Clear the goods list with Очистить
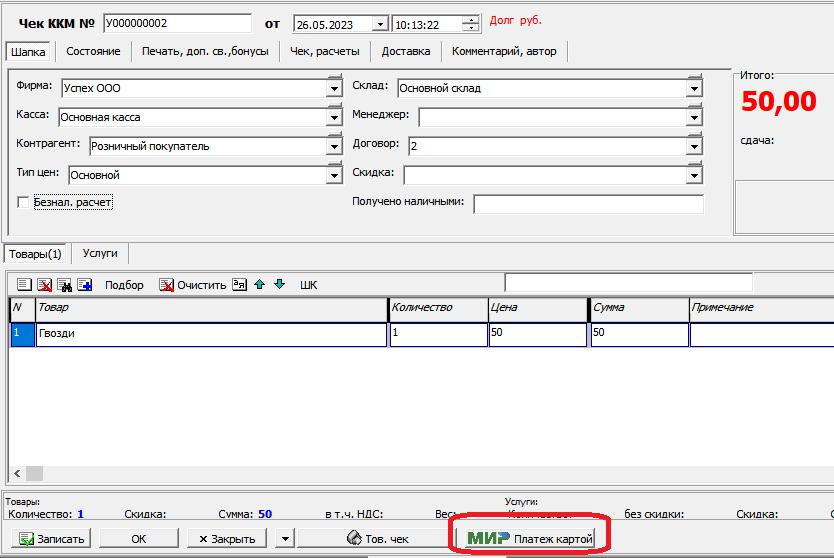This screenshot has height=558, width=834. (193, 285)
